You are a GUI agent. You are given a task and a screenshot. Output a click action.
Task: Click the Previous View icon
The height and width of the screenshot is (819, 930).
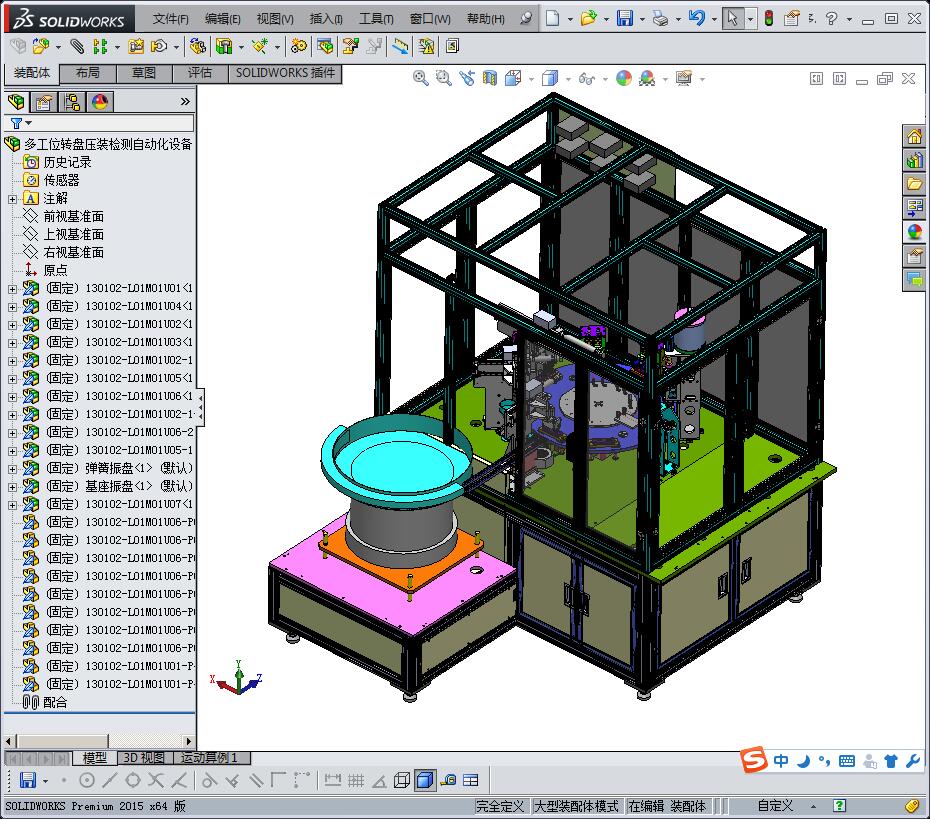click(467, 78)
